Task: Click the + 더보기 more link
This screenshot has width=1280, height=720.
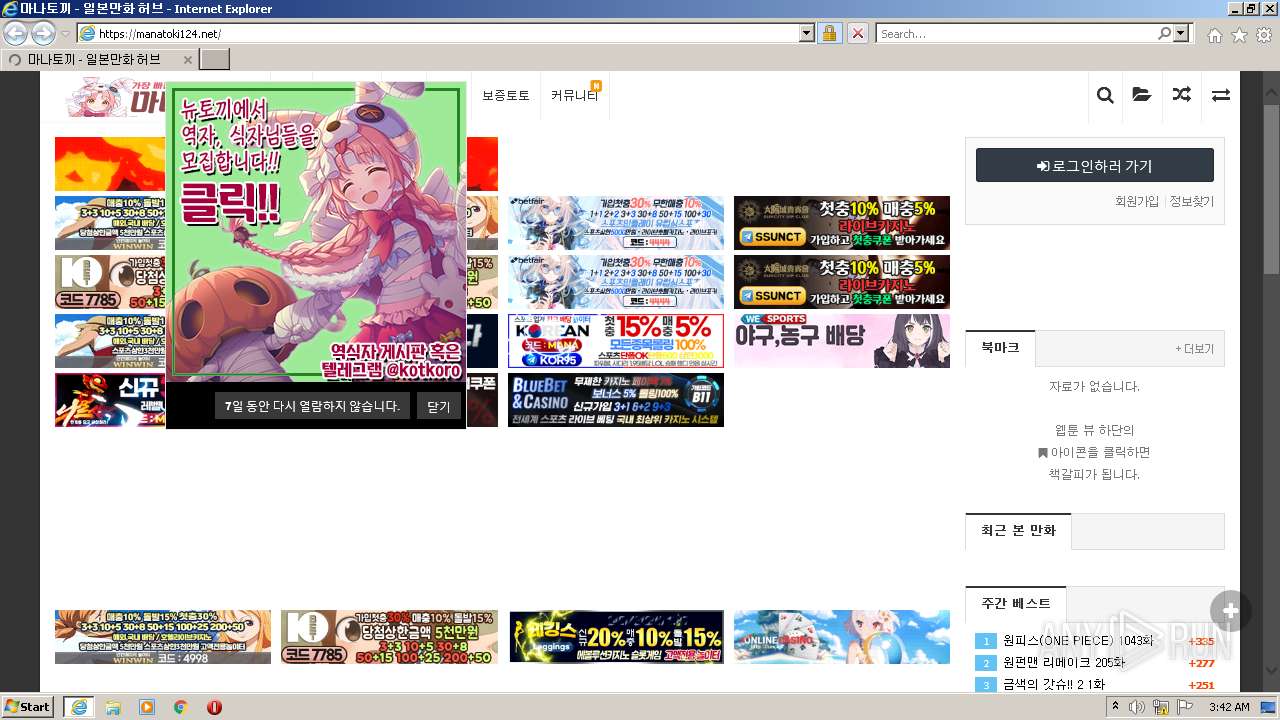Action: click(1194, 349)
